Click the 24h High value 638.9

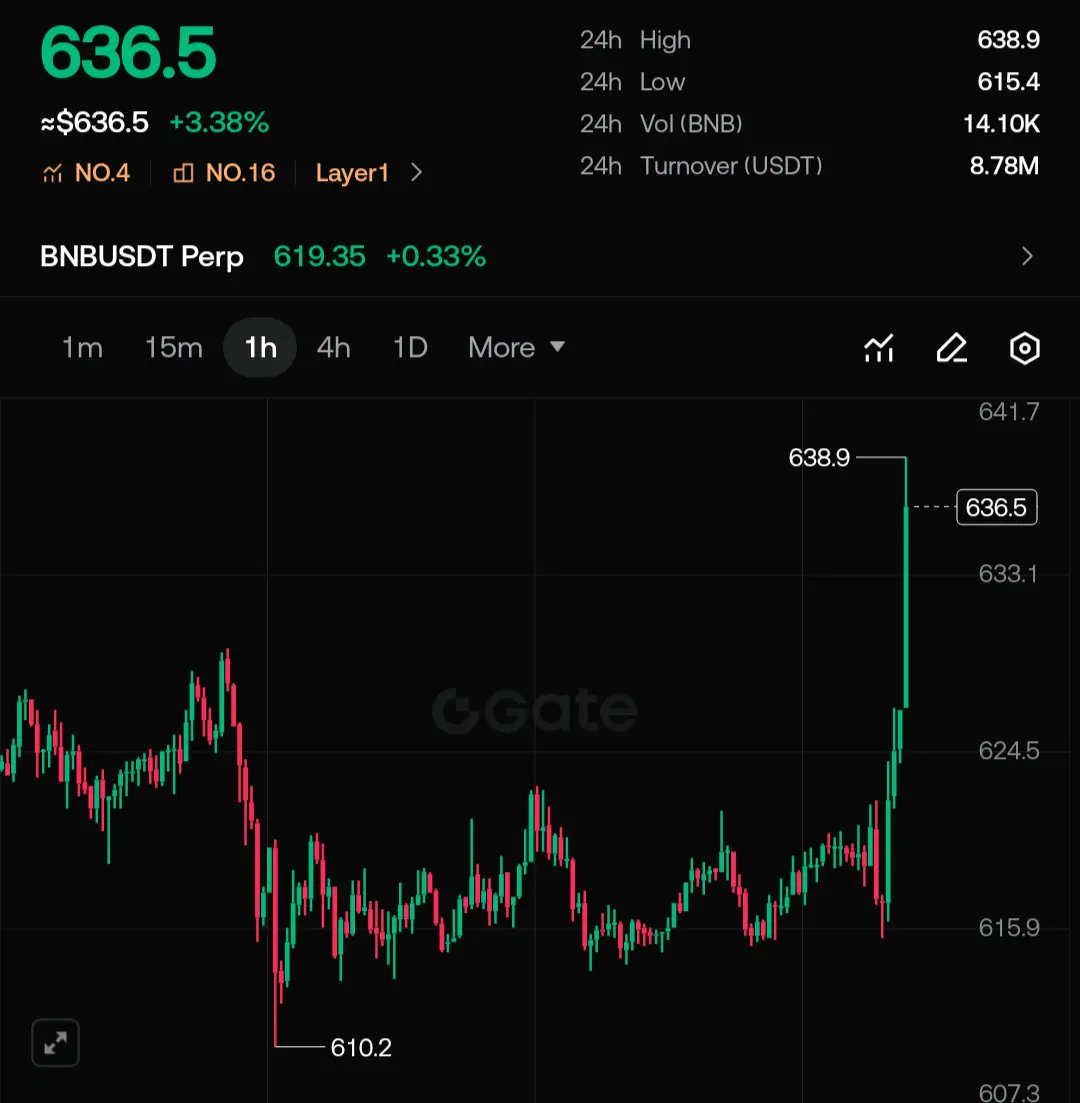(1008, 40)
